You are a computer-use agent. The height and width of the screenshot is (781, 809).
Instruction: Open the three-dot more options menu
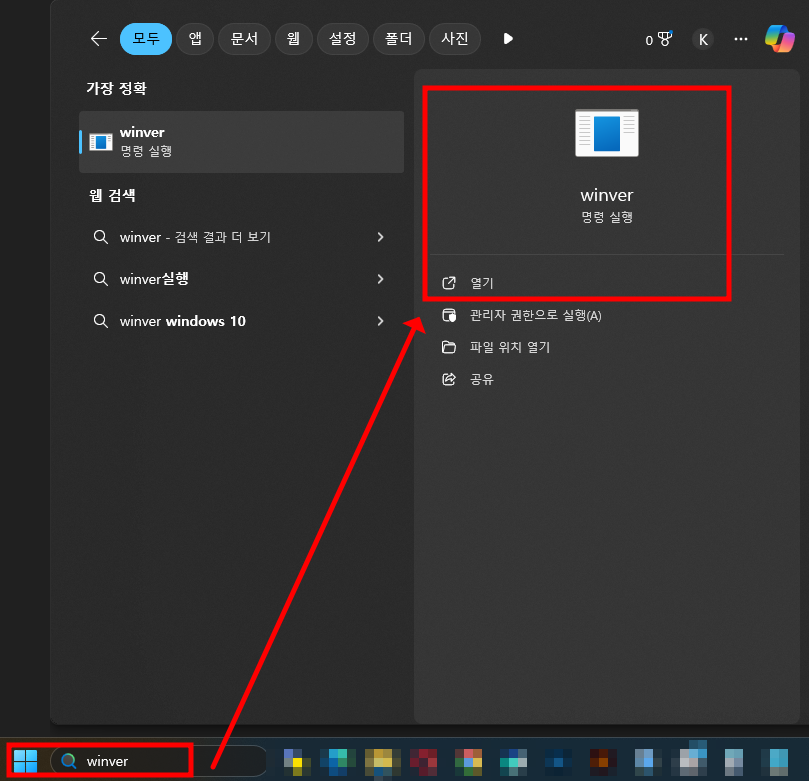741,39
